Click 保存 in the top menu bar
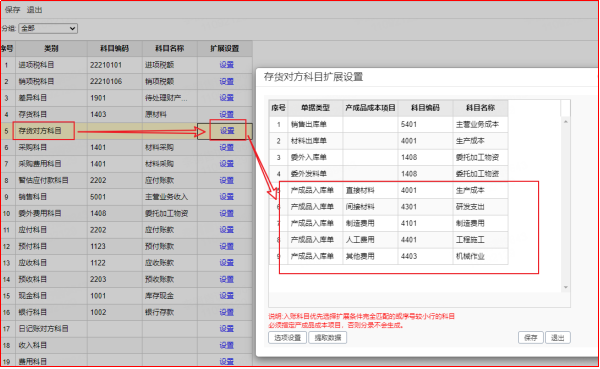 click(12, 10)
